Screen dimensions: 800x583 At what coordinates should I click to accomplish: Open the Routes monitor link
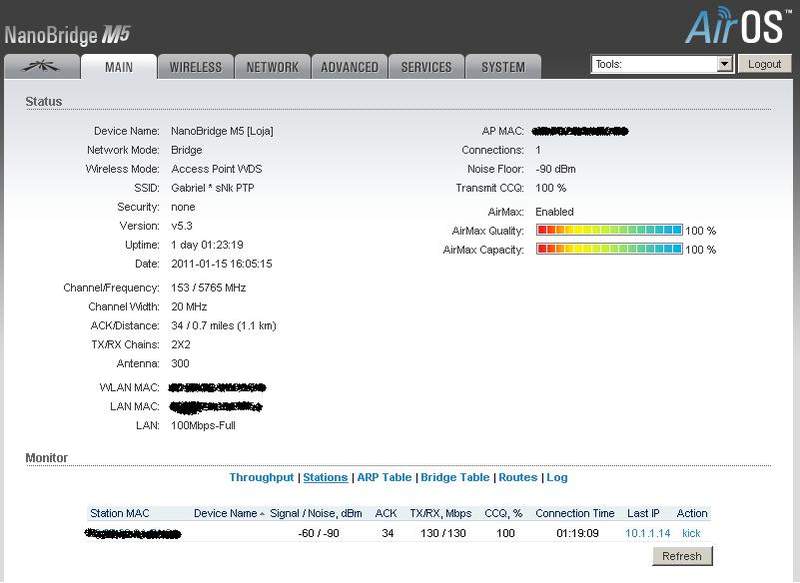click(x=518, y=477)
